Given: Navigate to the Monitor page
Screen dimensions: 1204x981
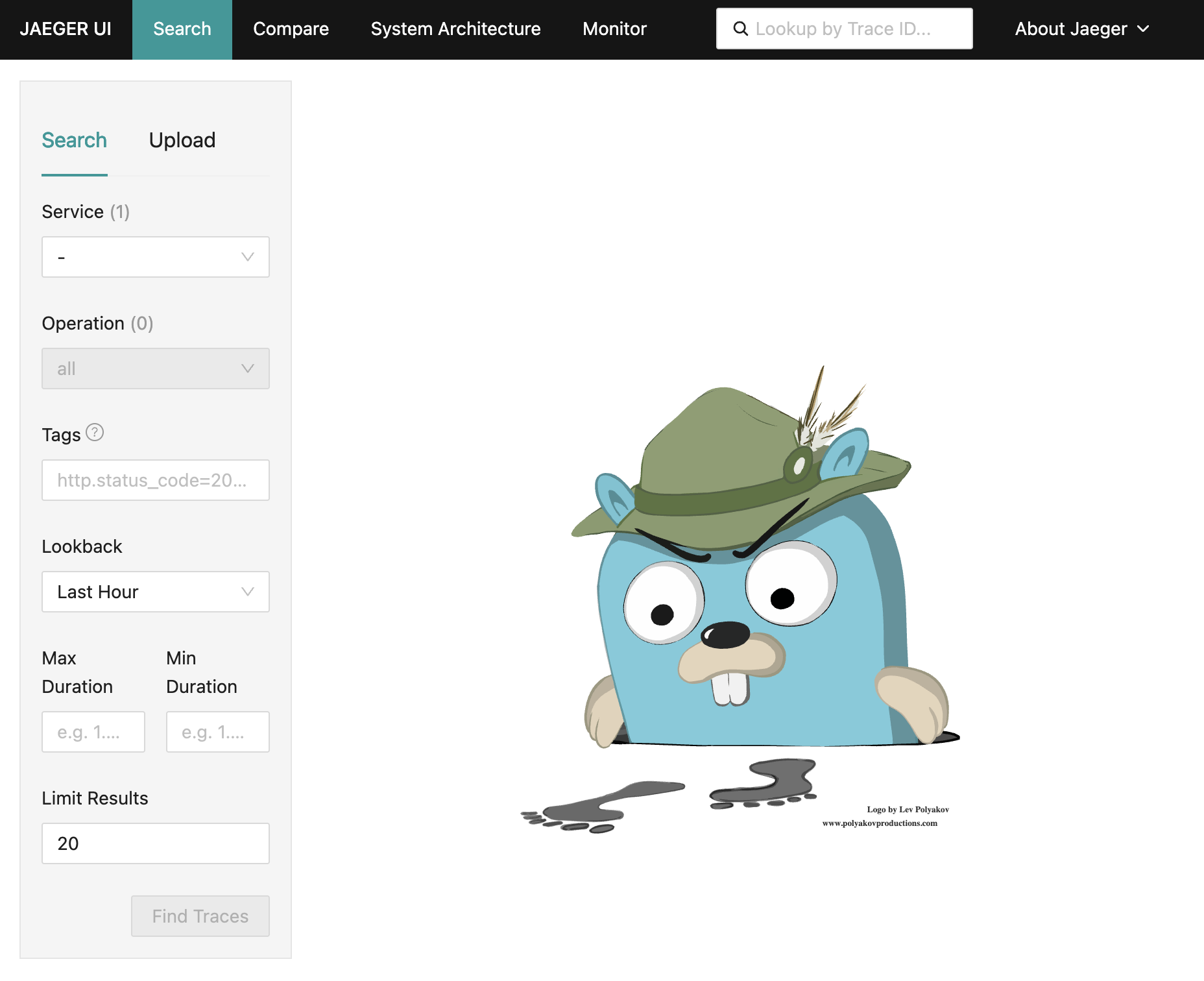Looking at the screenshot, I should (614, 29).
